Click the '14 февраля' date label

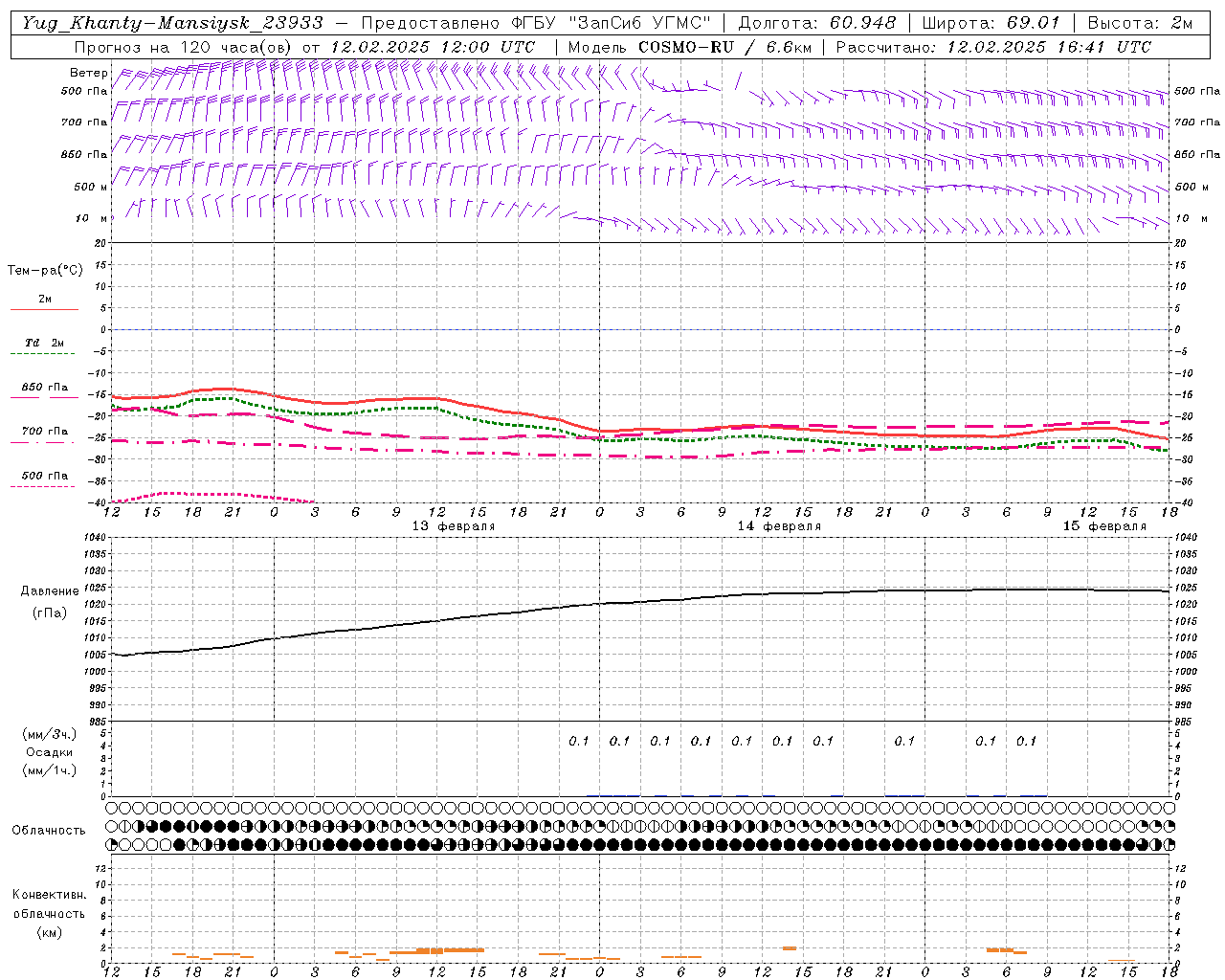(x=779, y=526)
